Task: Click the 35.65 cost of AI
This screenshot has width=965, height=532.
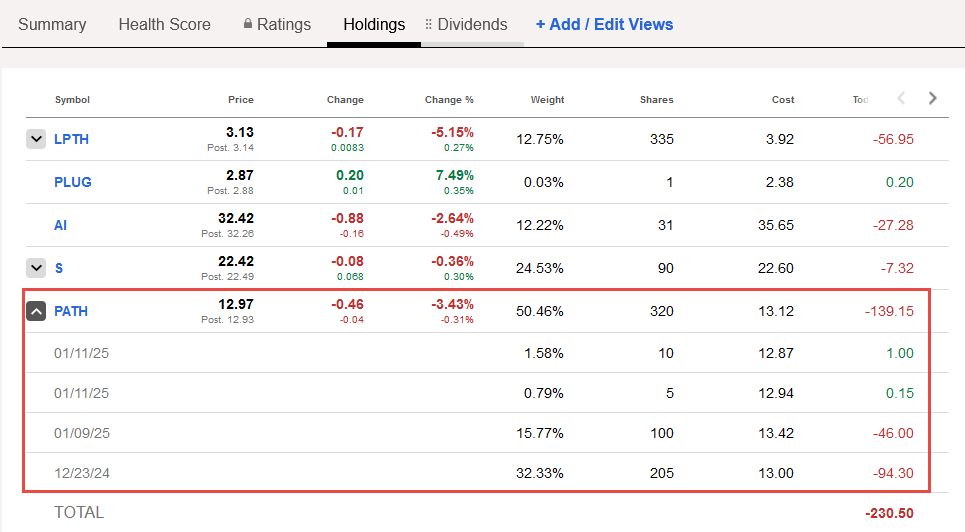Action: 775,225
